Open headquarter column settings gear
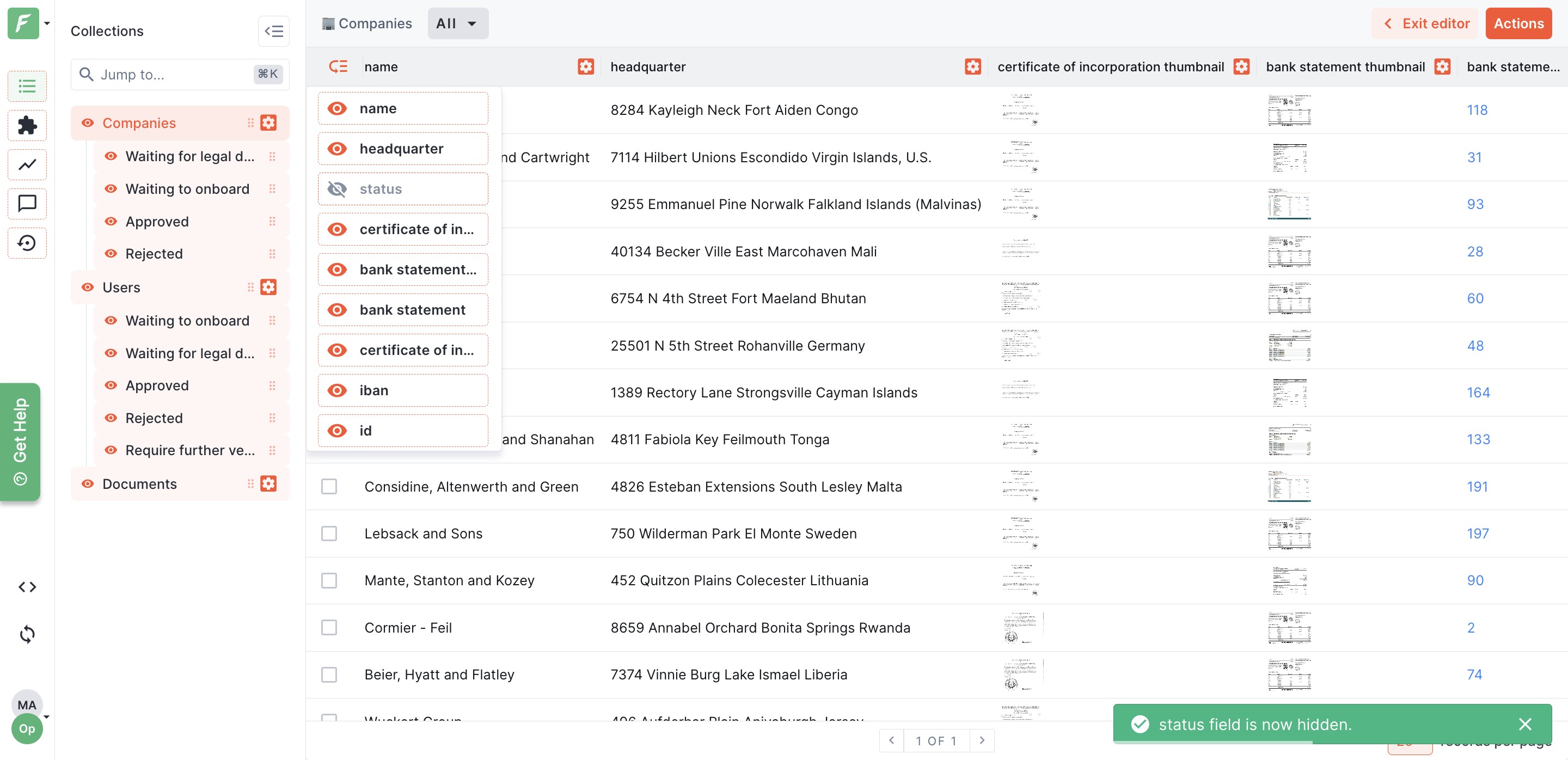This screenshot has width=1568, height=760. (x=973, y=67)
